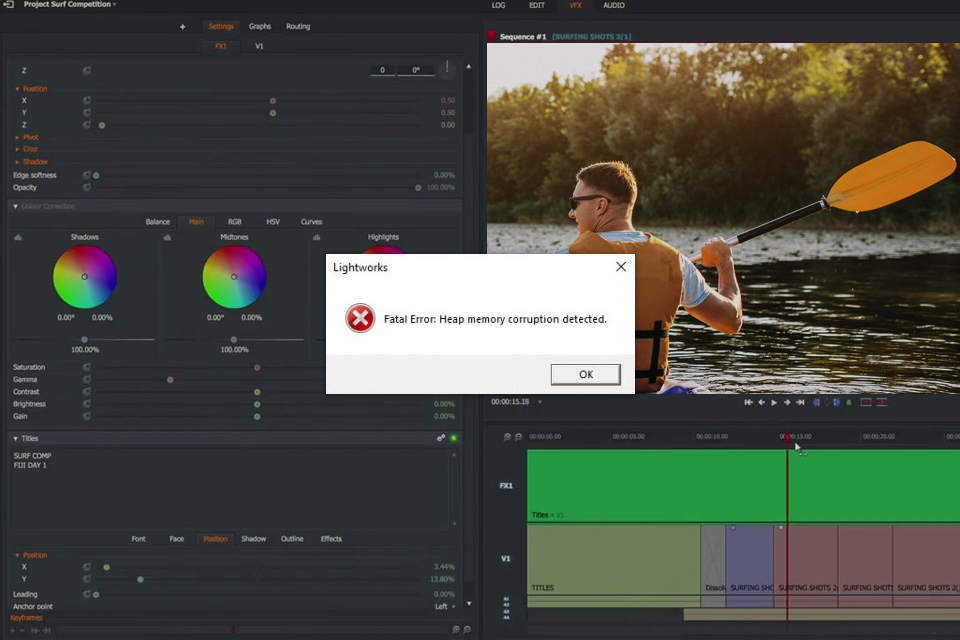
Task: Open the RGB colour tab
Action: pyautogui.click(x=234, y=222)
